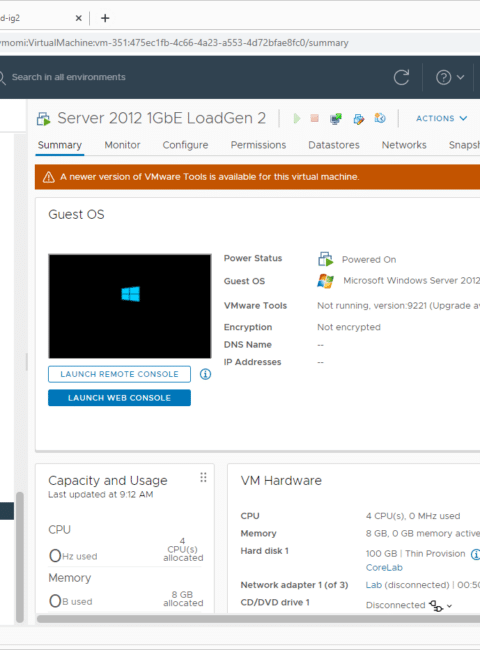Open a new browser tab
Viewport: 480px width, 650px height.
pos(105,18)
